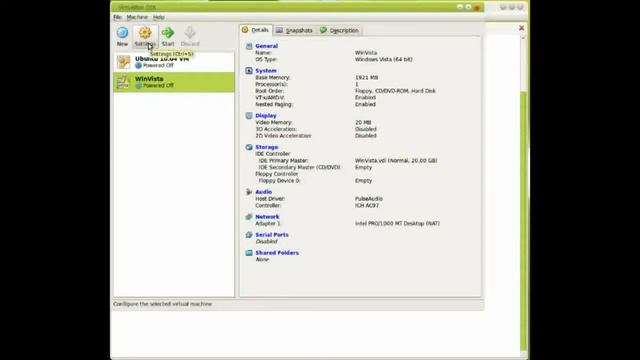
Task: Click the System chip icon
Action: click(249, 71)
